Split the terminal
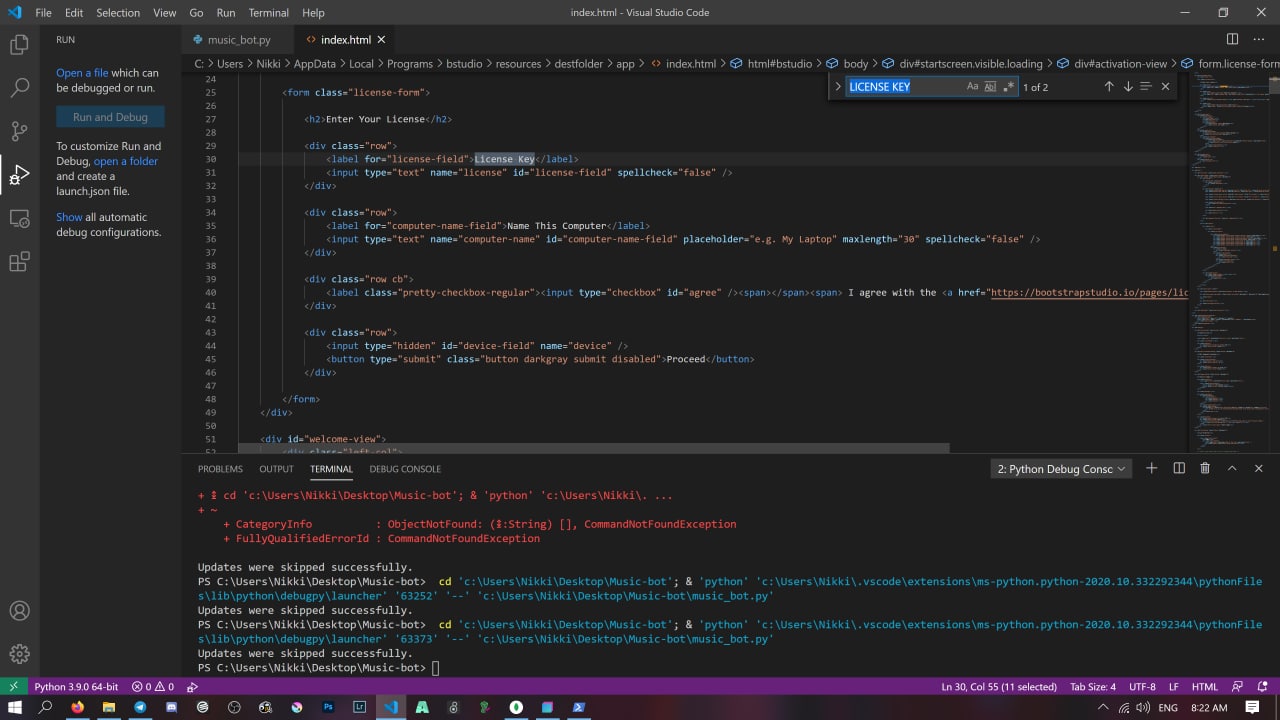This screenshot has height=720, width=1280. coord(1179,468)
